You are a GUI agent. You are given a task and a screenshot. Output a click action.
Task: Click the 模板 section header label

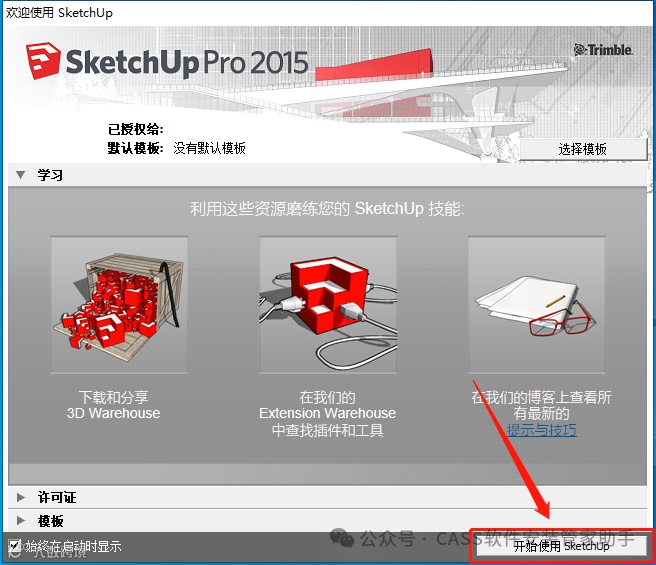(51, 521)
